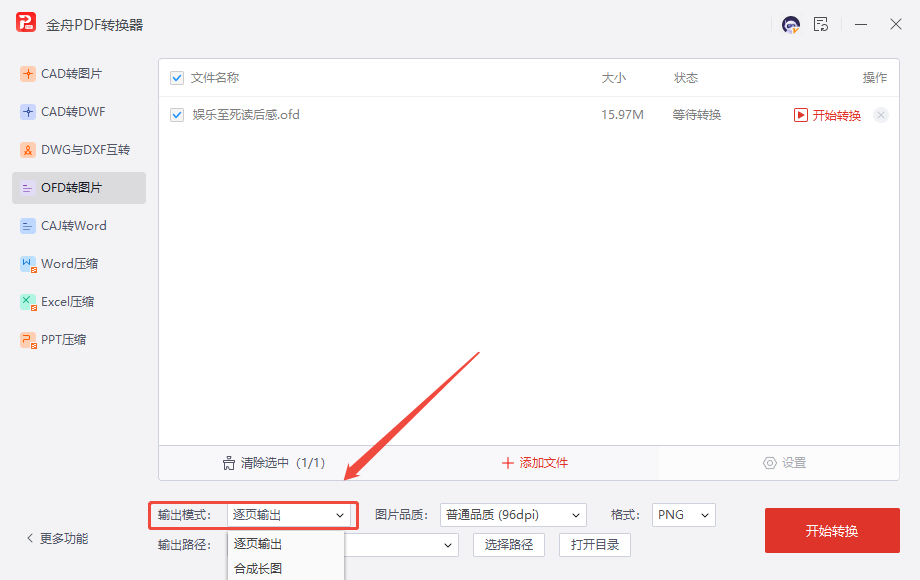The height and width of the screenshot is (580, 920).
Task: Uncheck the 娱乐至死读后感.ofd file checkbox
Action: [177, 115]
